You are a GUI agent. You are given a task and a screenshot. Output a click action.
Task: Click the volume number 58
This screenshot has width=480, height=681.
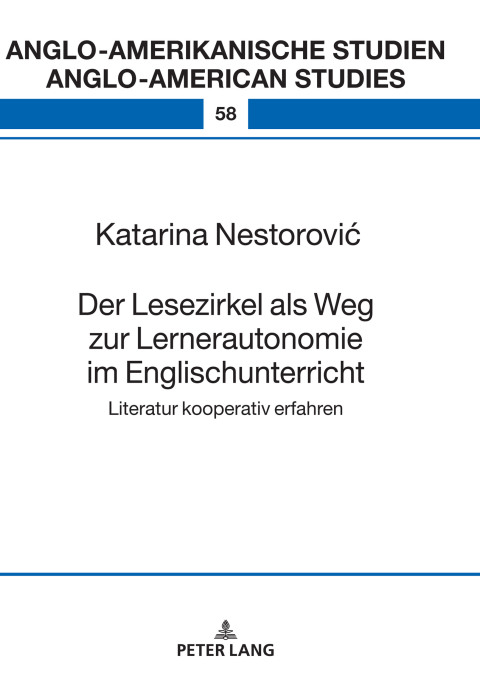(226, 114)
